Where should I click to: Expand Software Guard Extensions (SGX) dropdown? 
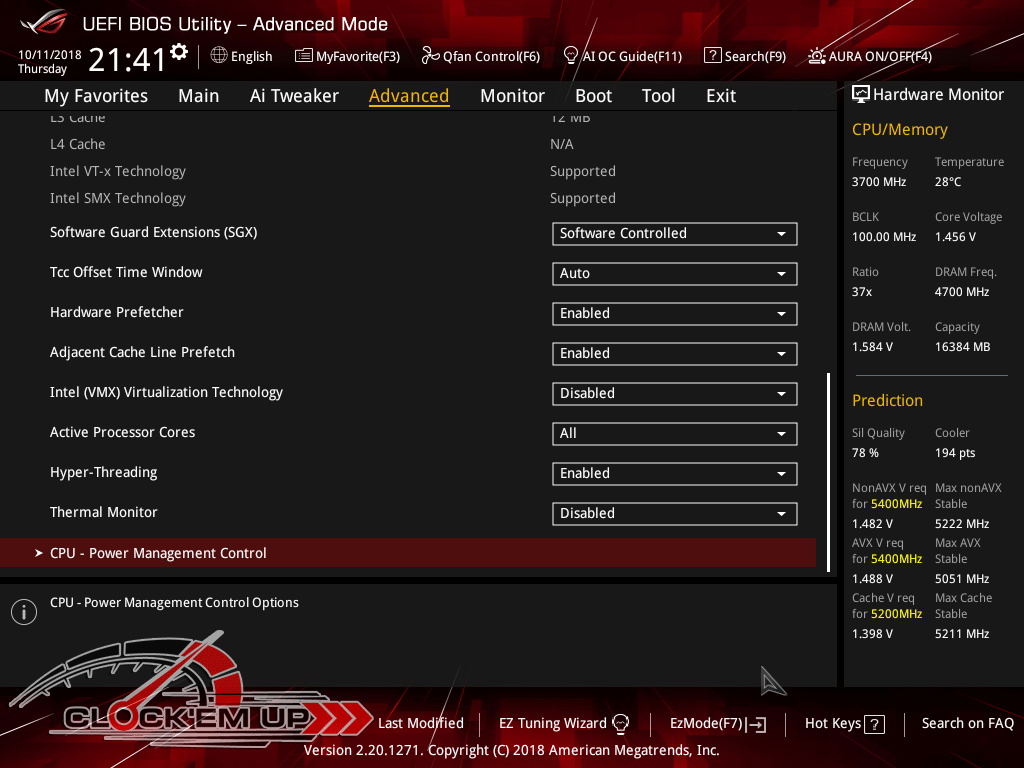(x=674, y=234)
